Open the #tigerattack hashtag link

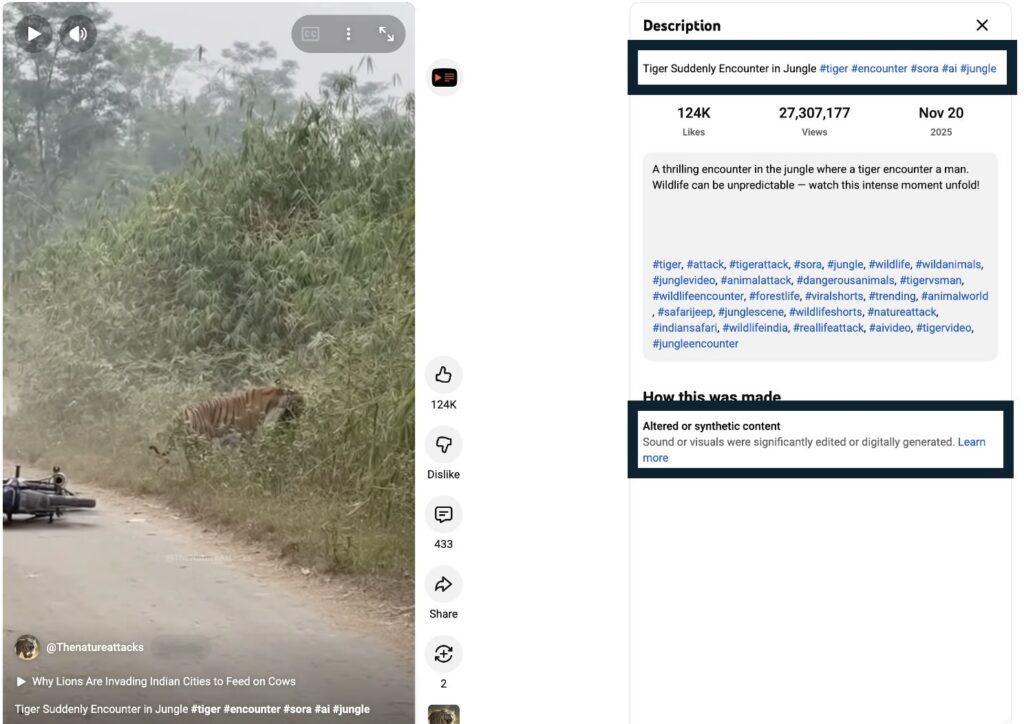coord(759,264)
